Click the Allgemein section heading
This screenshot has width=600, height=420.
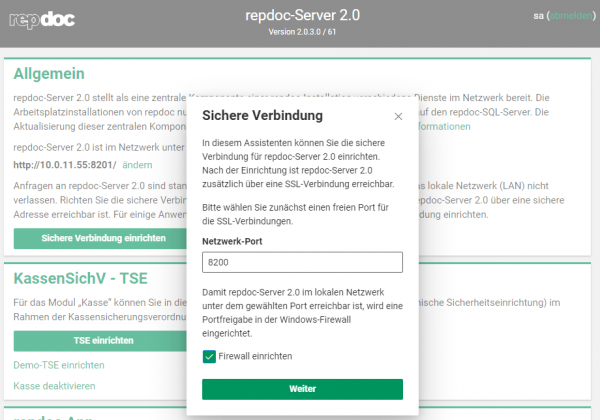click(49, 74)
